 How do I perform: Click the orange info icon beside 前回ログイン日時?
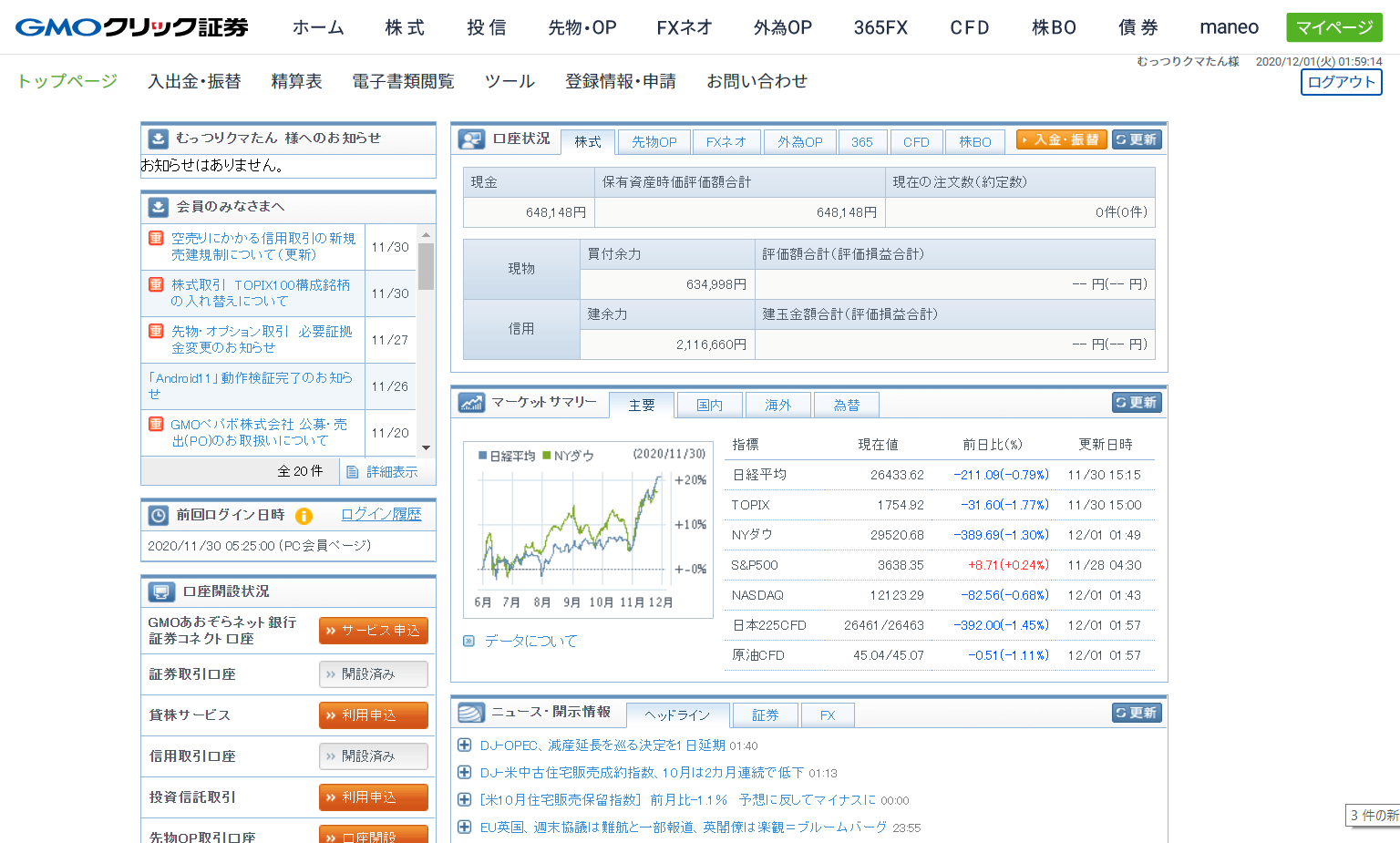(x=304, y=516)
